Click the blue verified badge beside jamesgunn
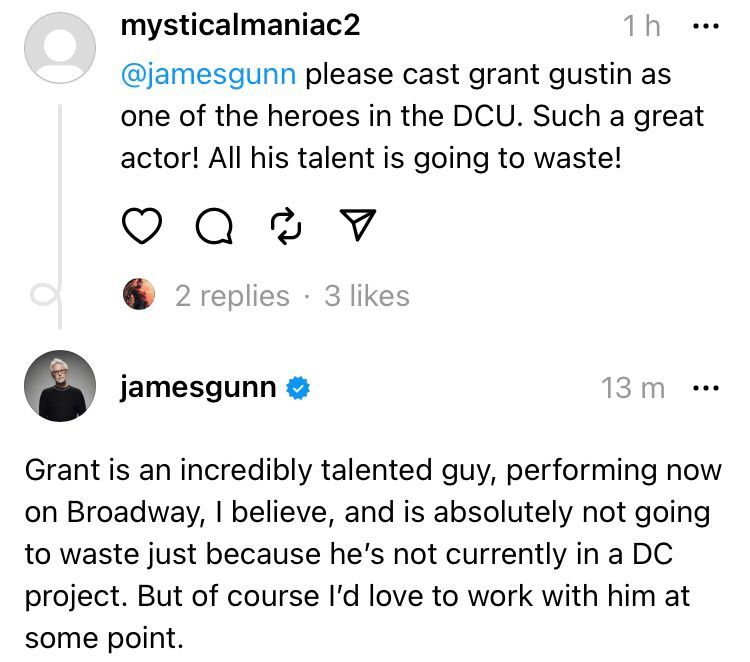The width and height of the screenshot is (750, 662). (298, 387)
